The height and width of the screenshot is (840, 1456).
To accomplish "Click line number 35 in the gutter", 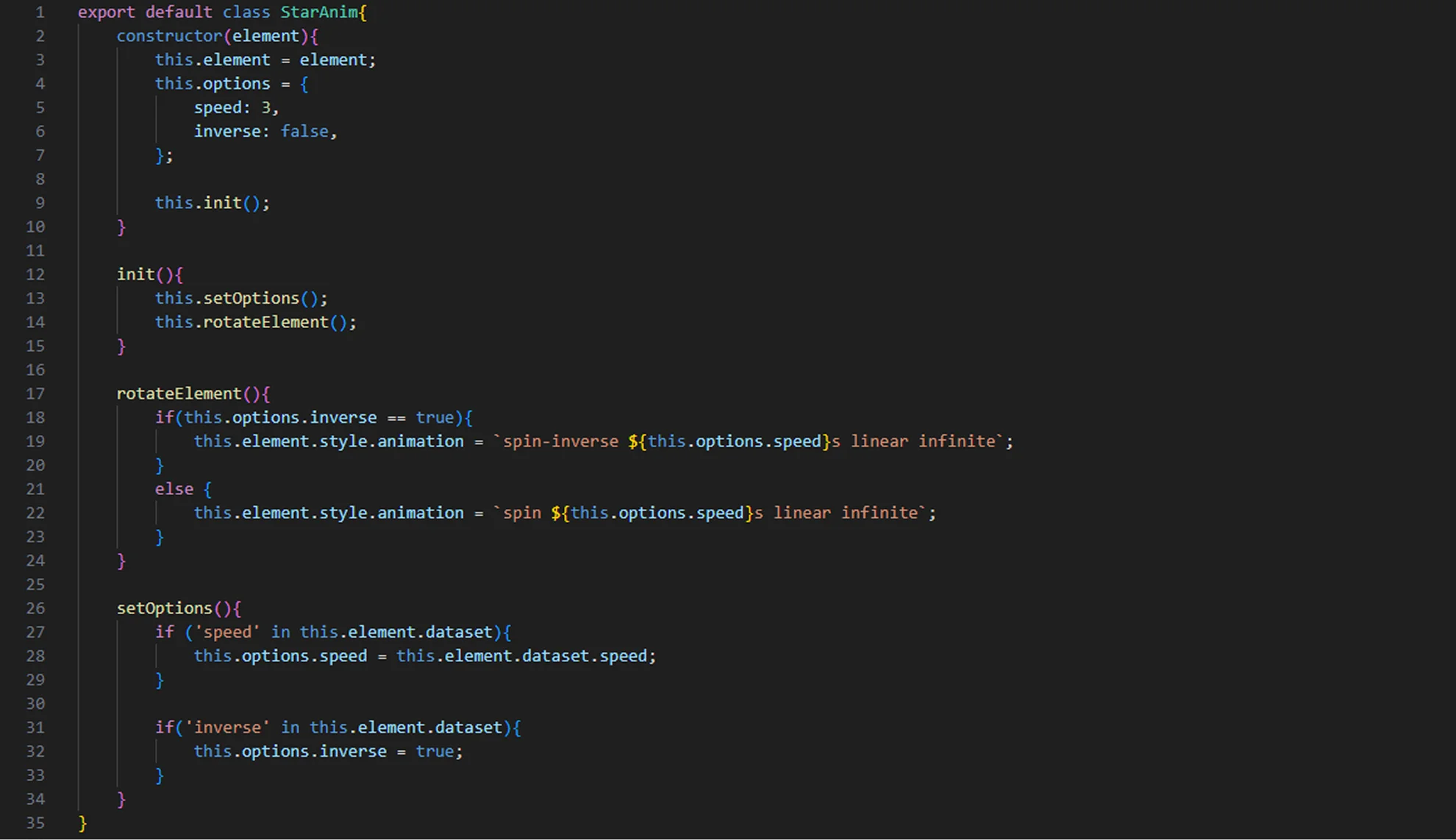I will 35,823.
